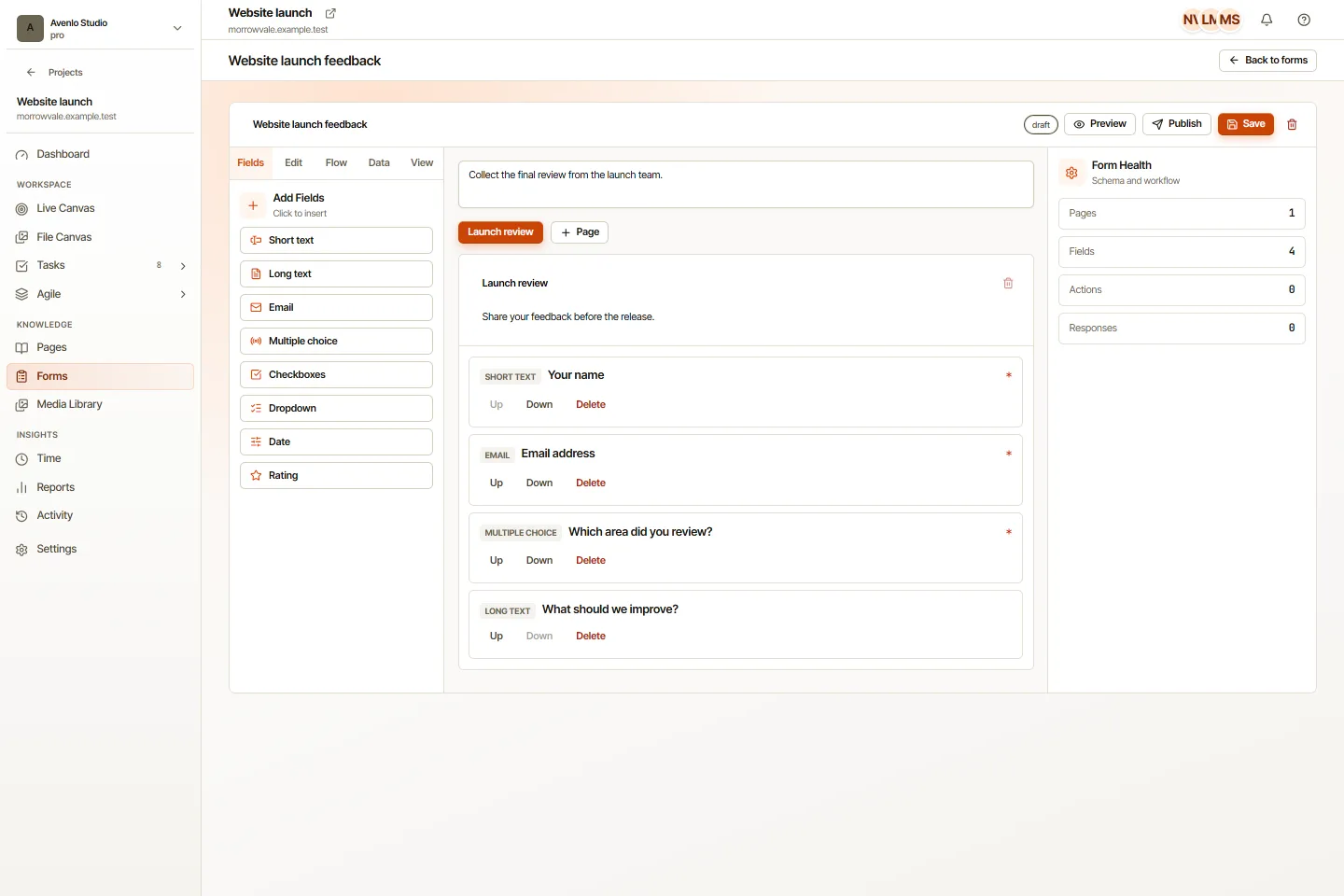Click the draft status badge
Screen dimensions: 1344x896
(x=1041, y=125)
